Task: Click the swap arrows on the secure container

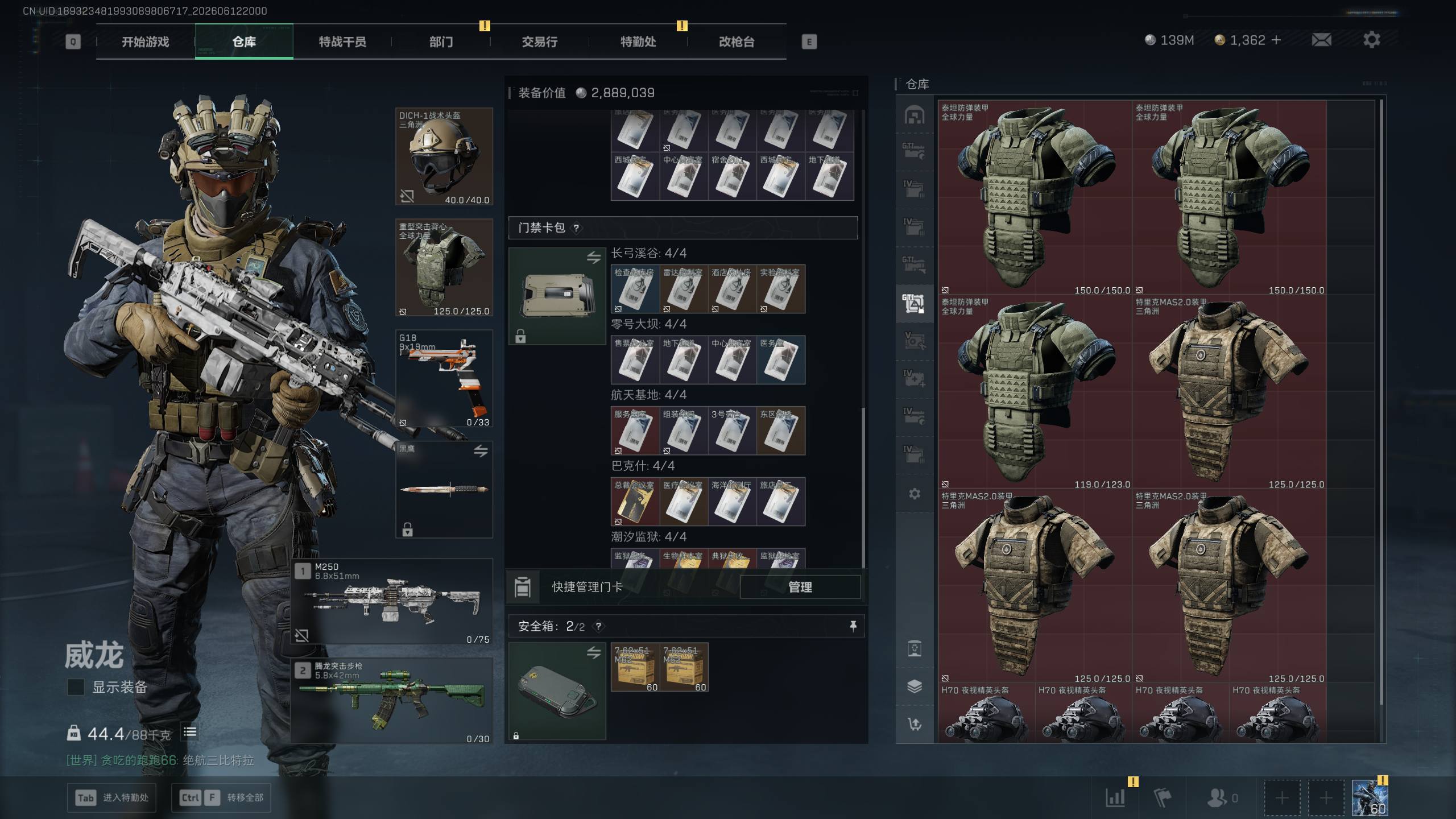Action: (593, 653)
